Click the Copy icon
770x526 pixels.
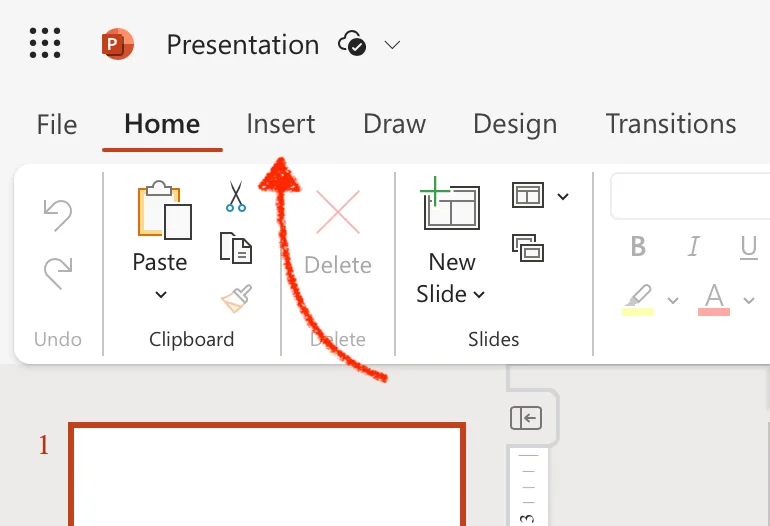pos(236,248)
